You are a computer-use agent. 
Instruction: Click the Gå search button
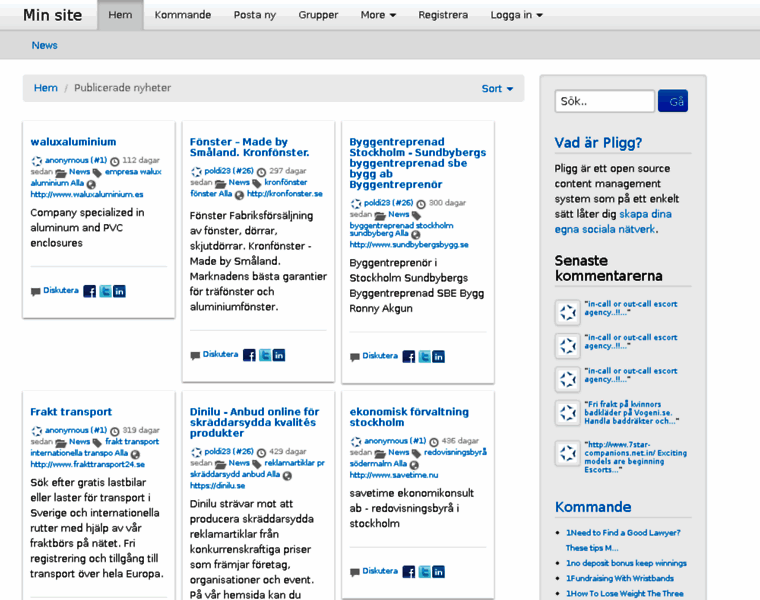(x=673, y=101)
